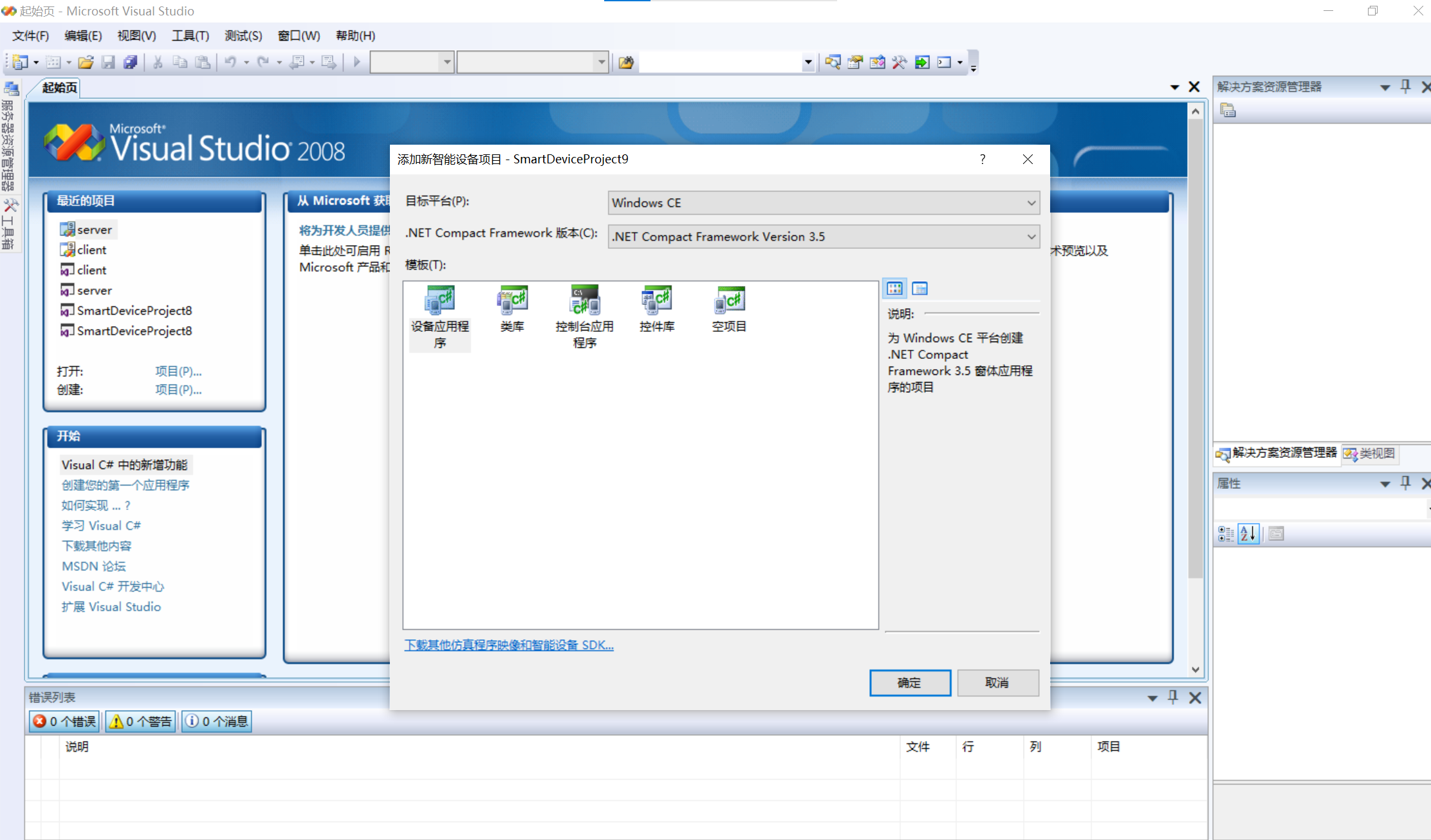The width and height of the screenshot is (1431, 840).
Task: Switch to the 类视图 tab
Action: (1370, 454)
